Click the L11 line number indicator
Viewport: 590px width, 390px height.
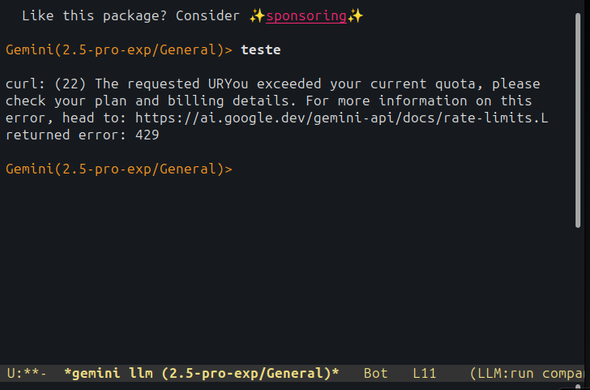tap(424, 373)
